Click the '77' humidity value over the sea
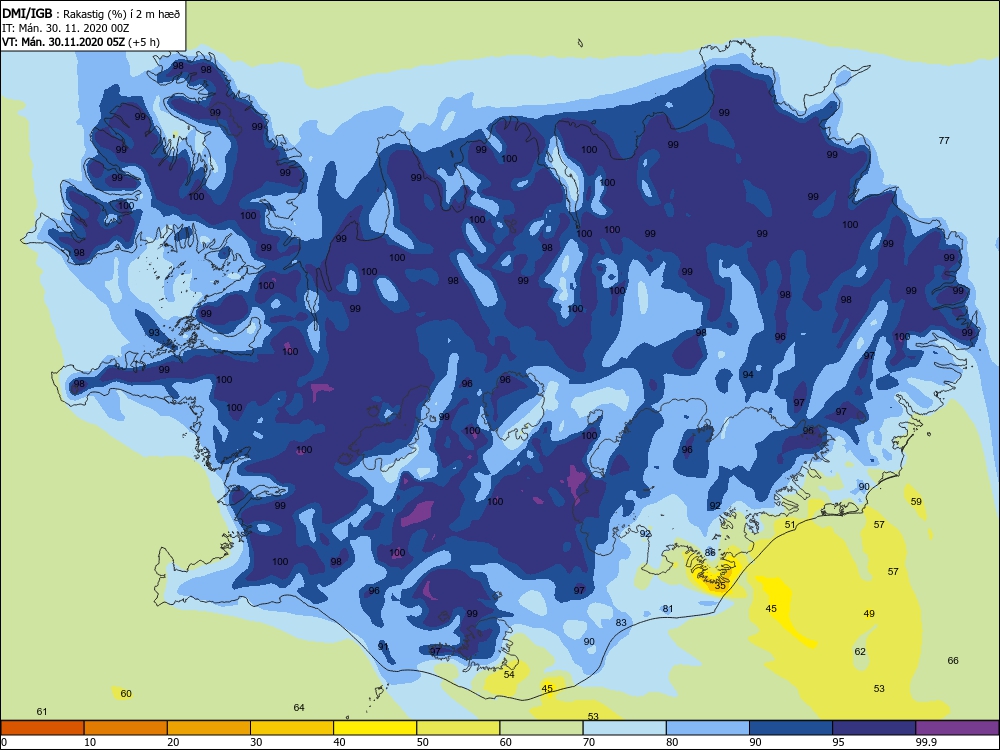This screenshot has width=1000, height=750. 944,140
